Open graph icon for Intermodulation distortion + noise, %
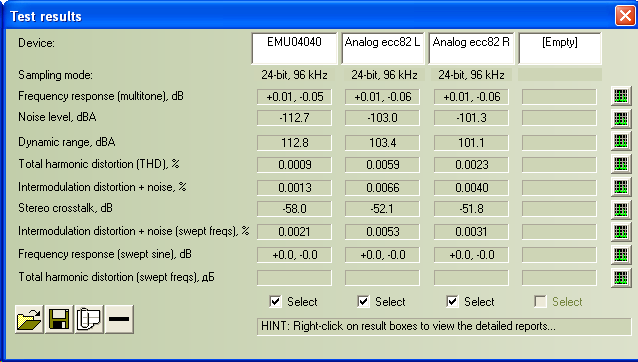This screenshot has height=362, width=638. pos(621,187)
